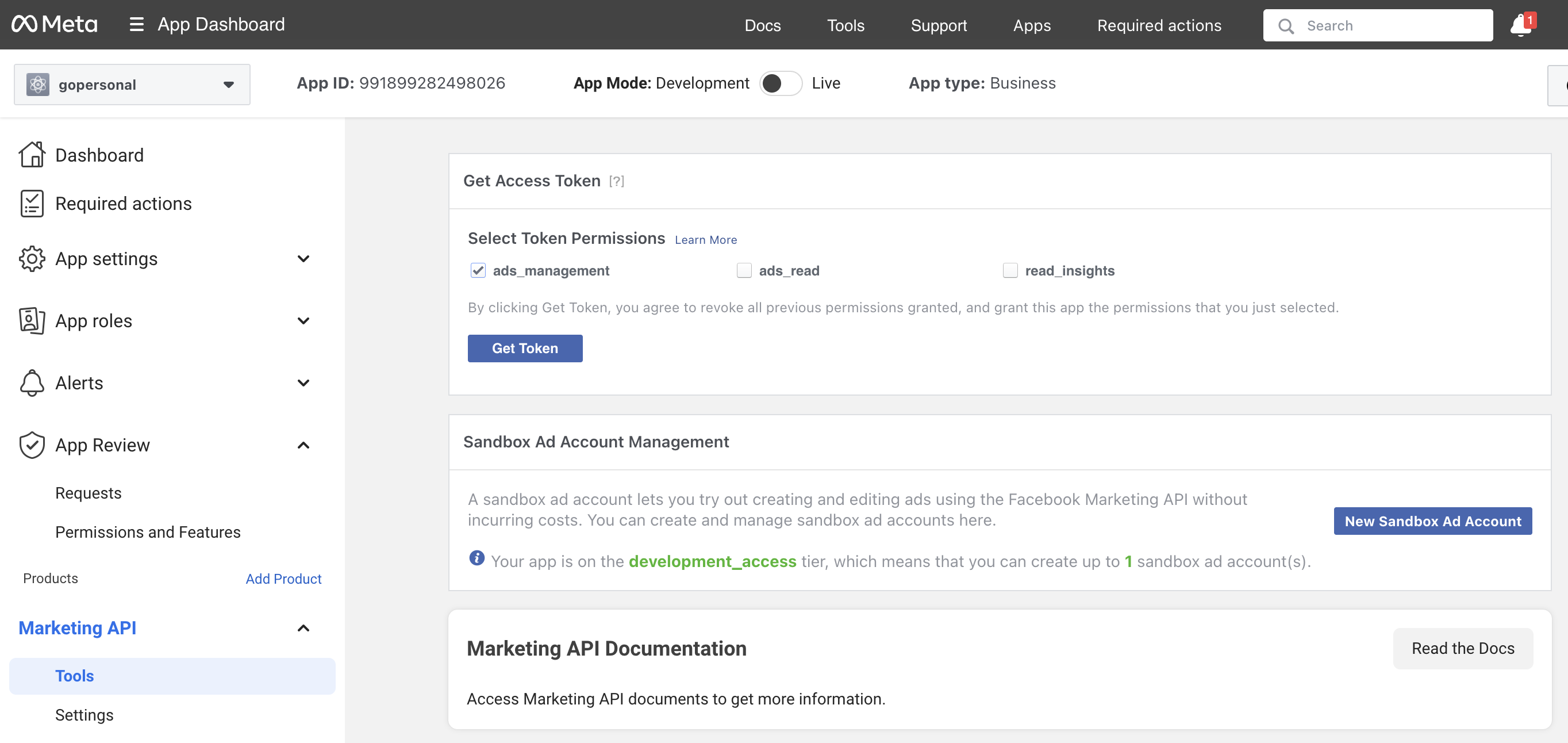
Task: Click the Get Token button
Action: (x=525, y=348)
